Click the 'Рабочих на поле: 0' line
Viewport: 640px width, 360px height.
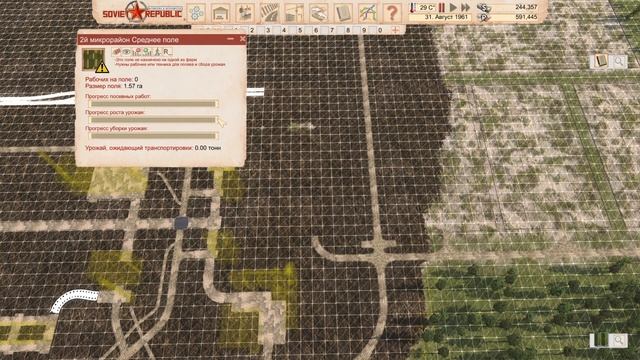click(112, 79)
